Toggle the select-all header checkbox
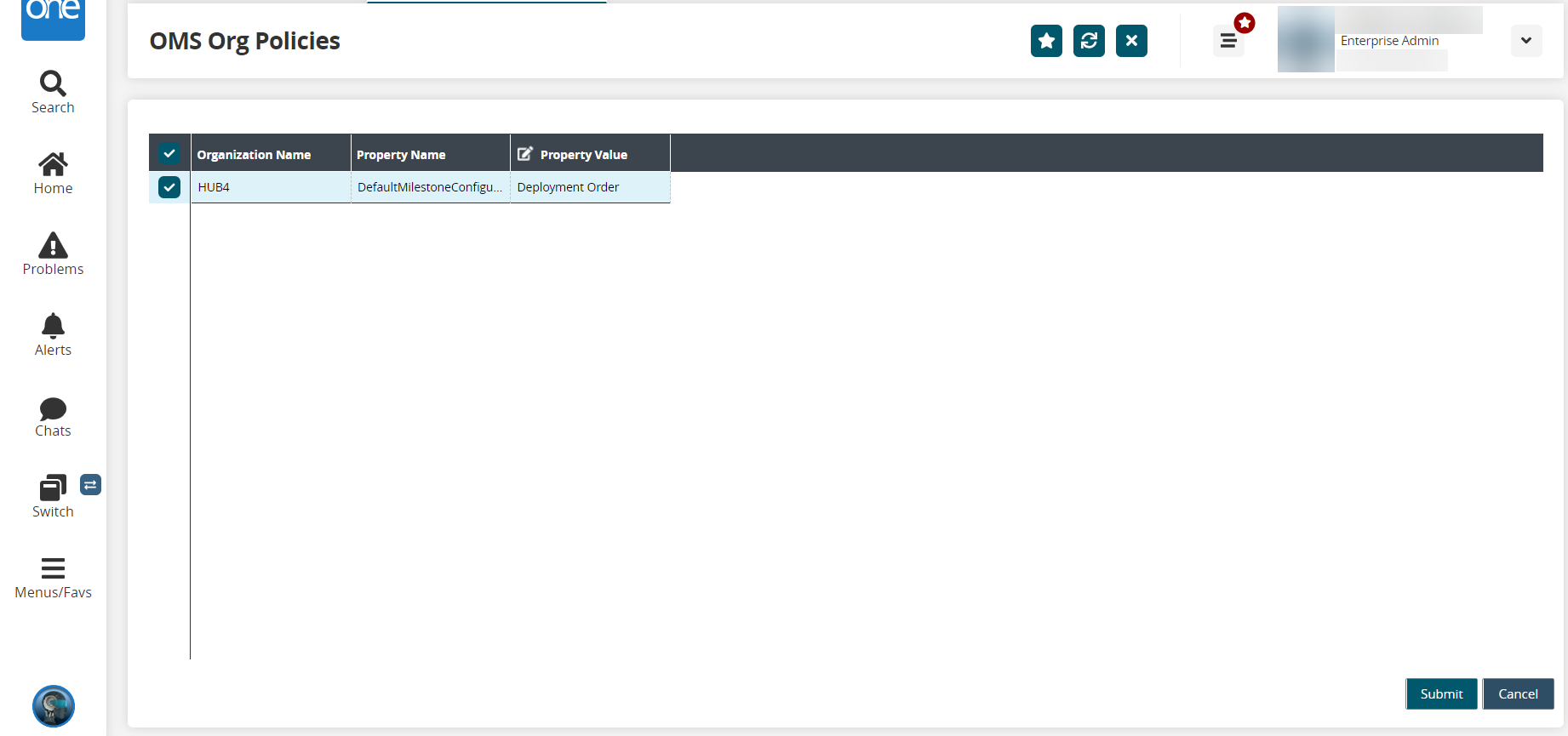This screenshot has height=736, width=1568. pos(169,154)
